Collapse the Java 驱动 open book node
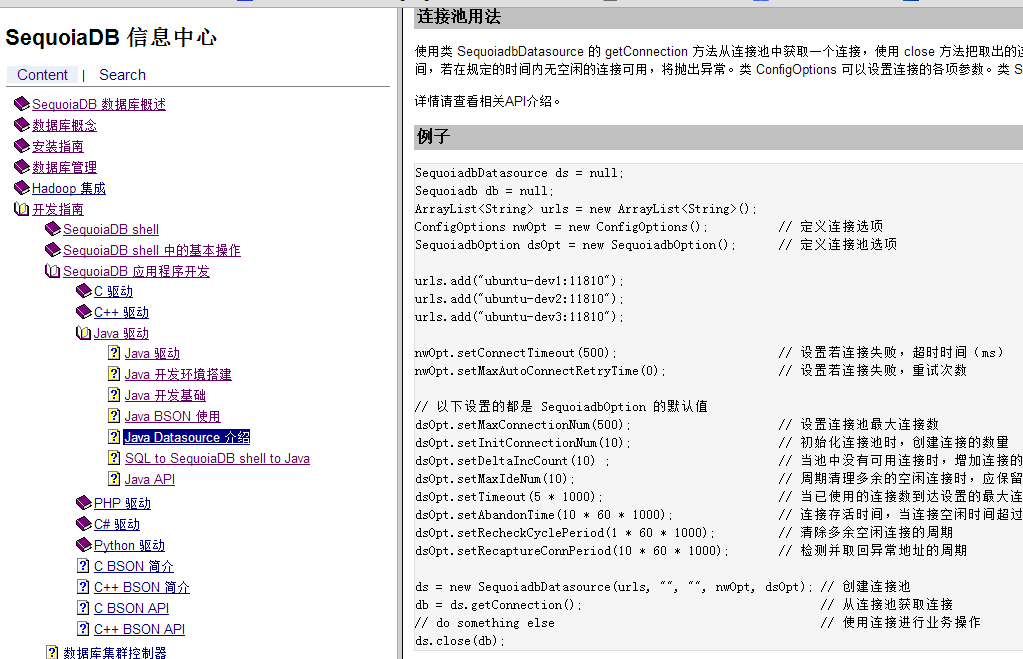 (84, 333)
